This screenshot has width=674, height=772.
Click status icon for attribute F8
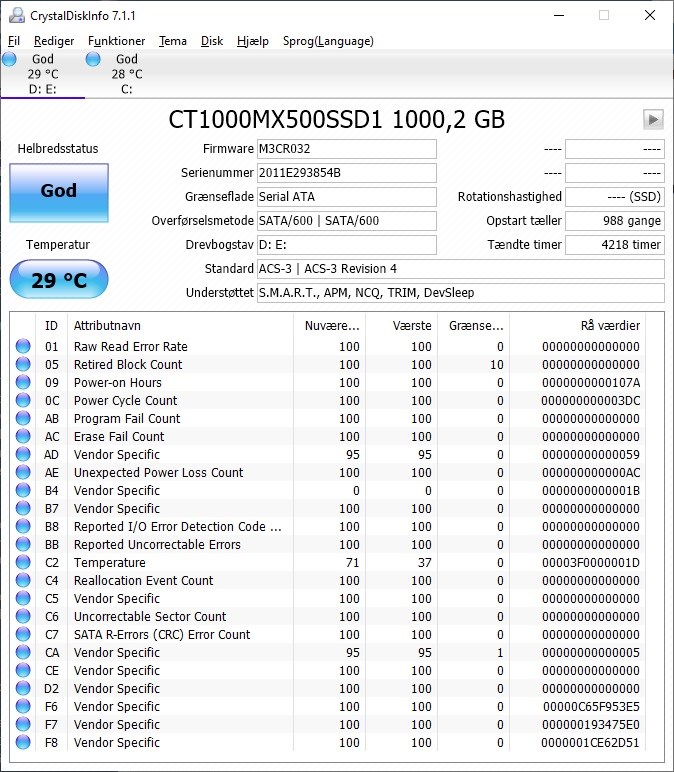[x=23, y=742]
